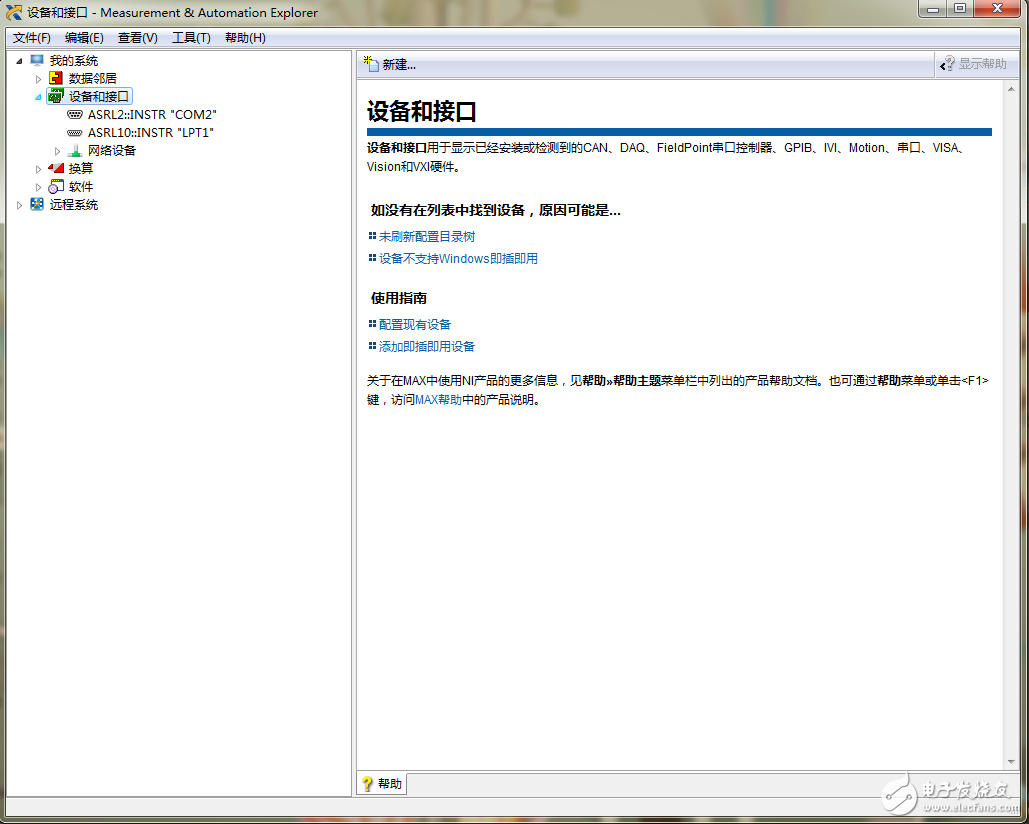
Task: Click the help pane scroll up arrow
Action: [x=1011, y=88]
